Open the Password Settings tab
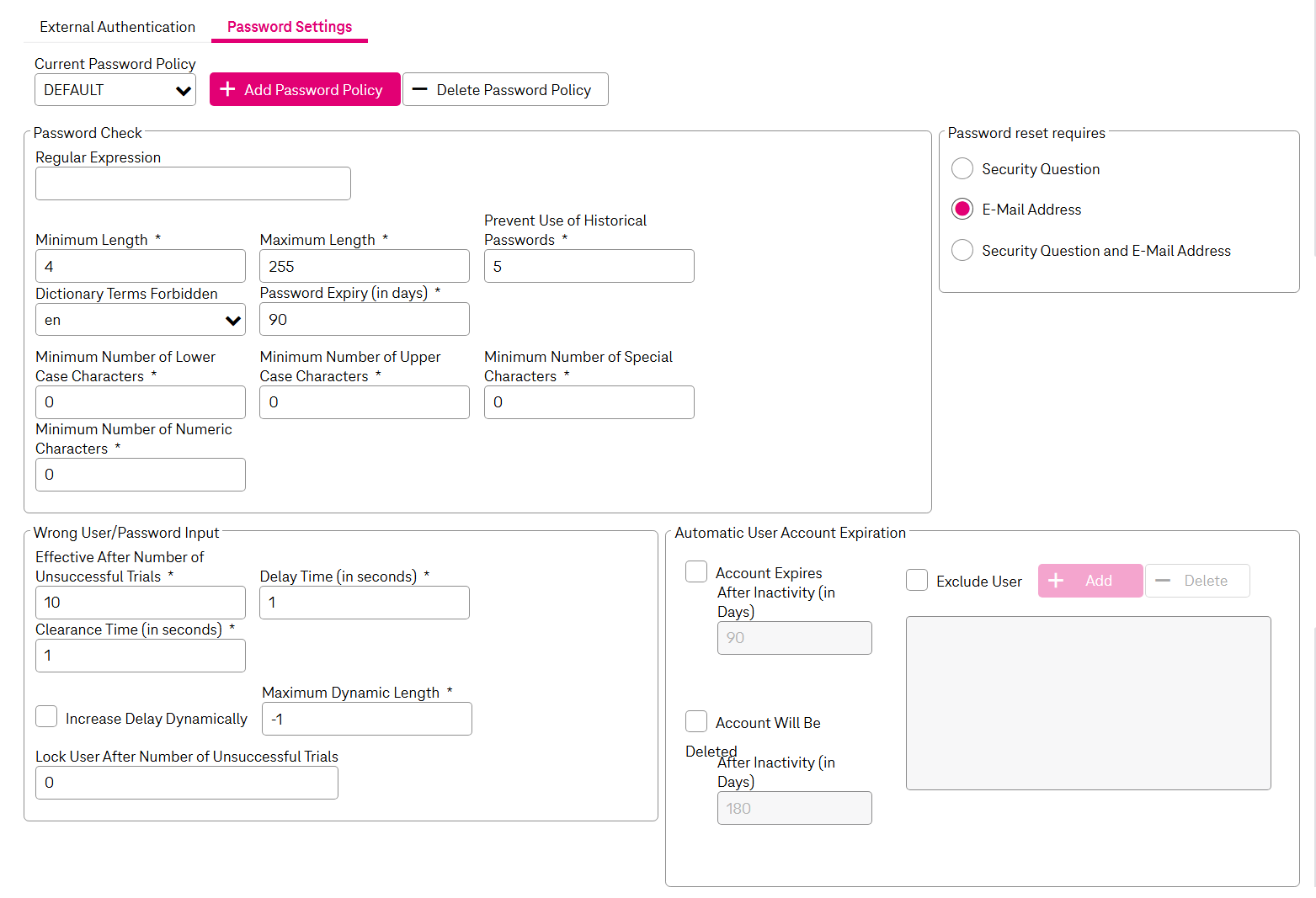 [290, 27]
